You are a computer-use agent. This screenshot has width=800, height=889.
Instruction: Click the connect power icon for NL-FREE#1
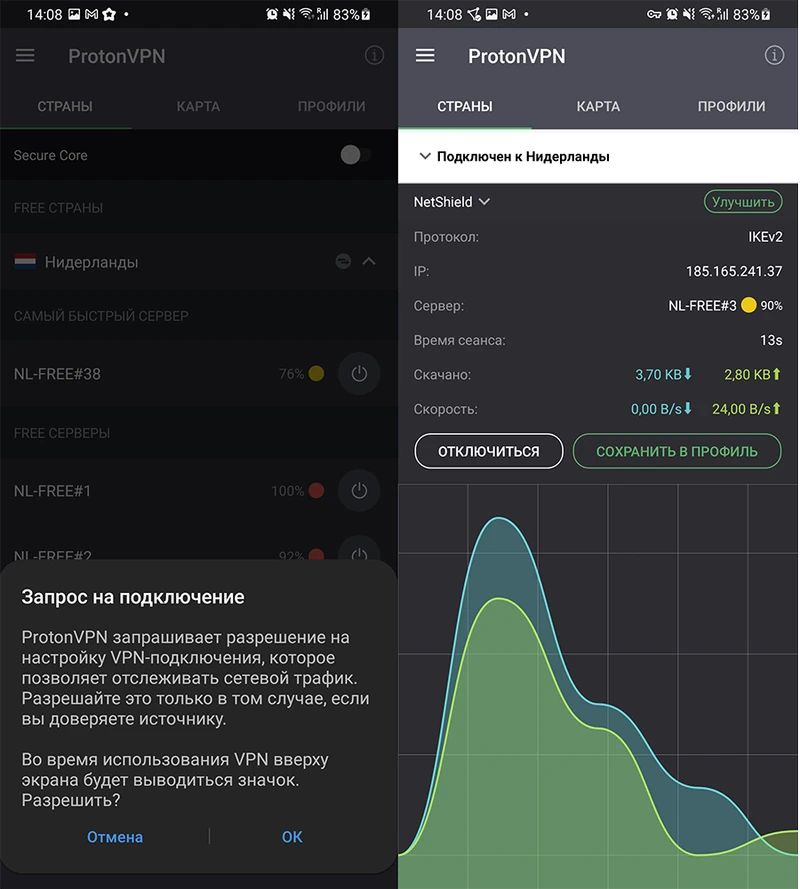click(359, 490)
